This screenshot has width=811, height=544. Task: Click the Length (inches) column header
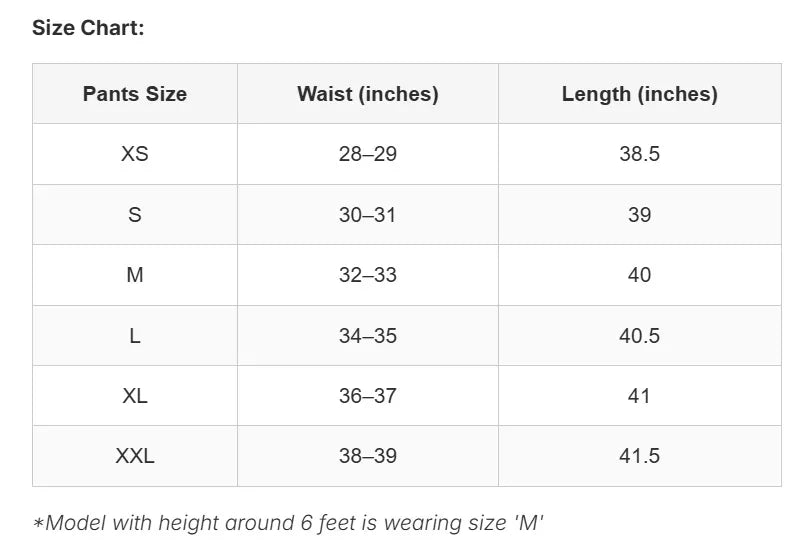pos(640,94)
